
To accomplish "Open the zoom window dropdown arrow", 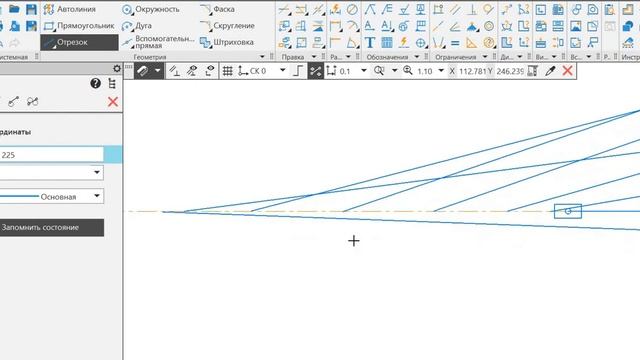I will point(394,71).
